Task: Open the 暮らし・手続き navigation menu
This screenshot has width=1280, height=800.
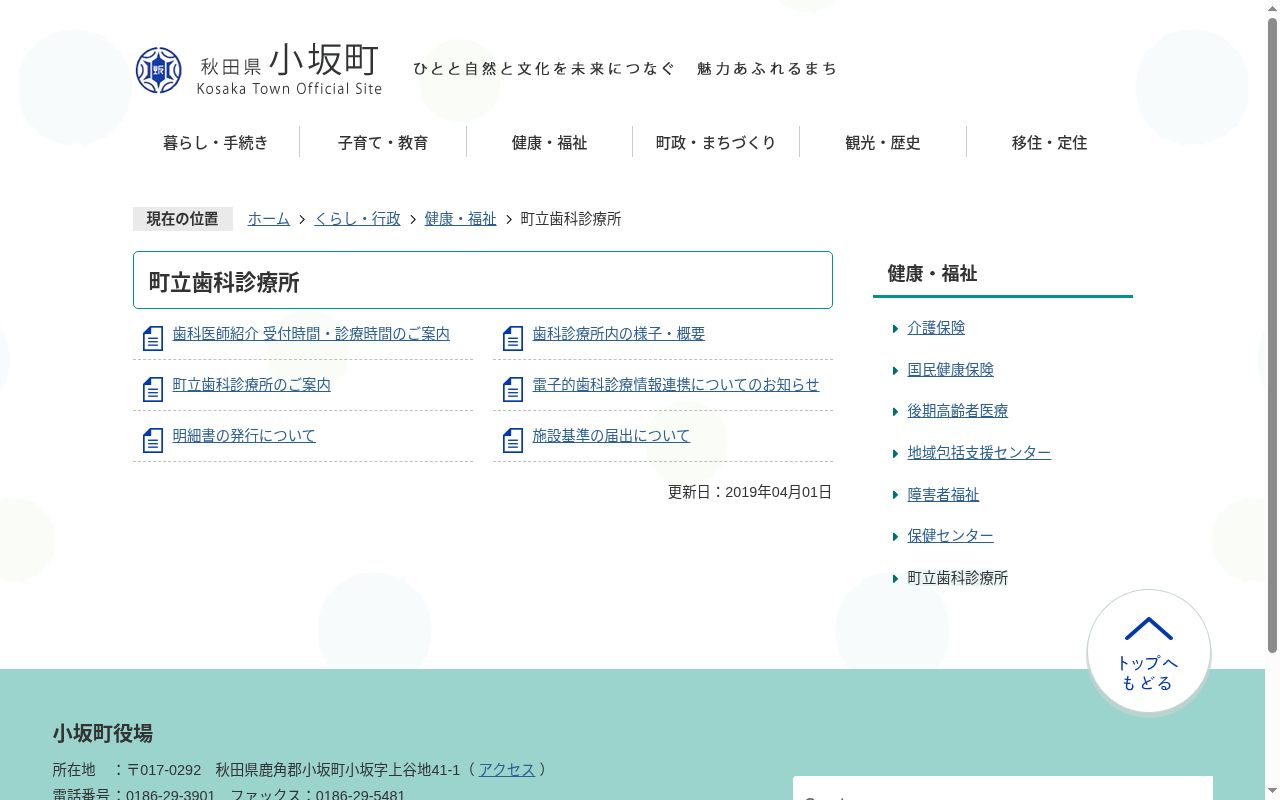Action: [216, 143]
